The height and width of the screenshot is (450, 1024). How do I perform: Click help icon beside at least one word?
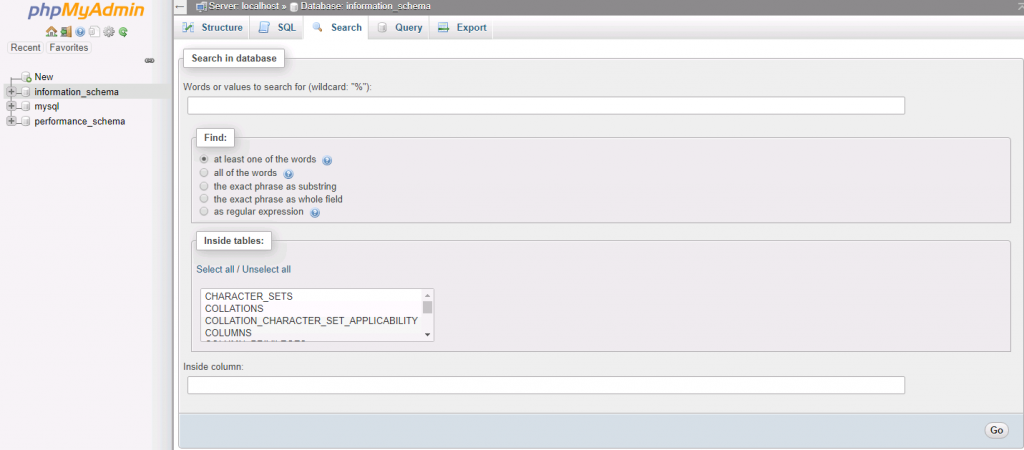[x=327, y=160]
